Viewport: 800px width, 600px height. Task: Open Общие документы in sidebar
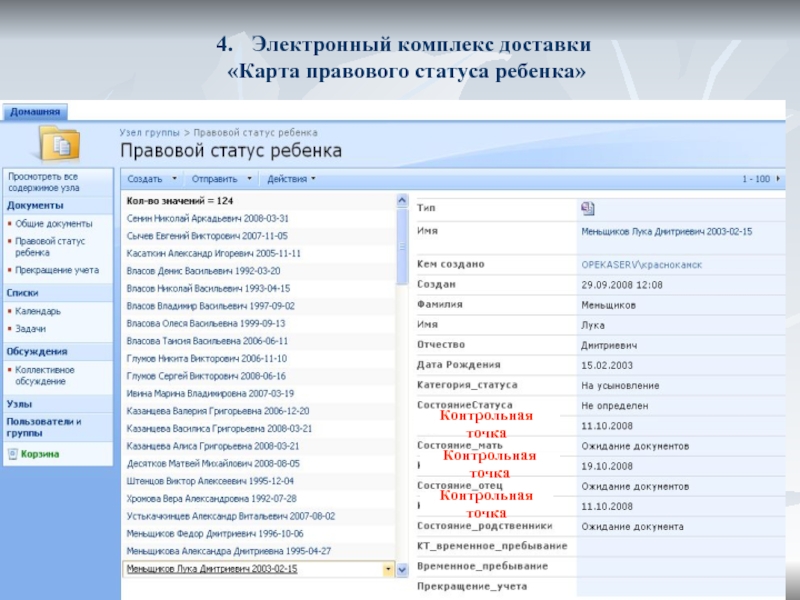click(54, 223)
